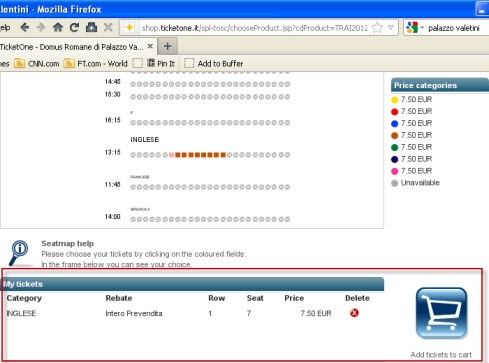Open the FT.com - World bookmark
The image size is (489, 363).
coord(96,63)
